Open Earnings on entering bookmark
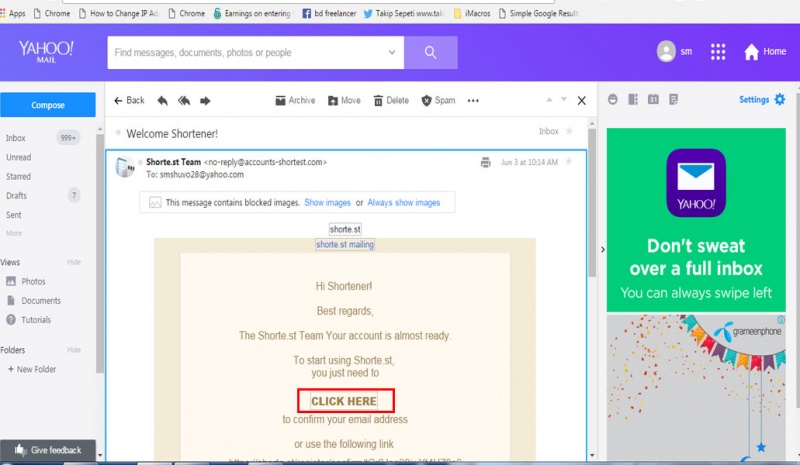The width and height of the screenshot is (800, 465). click(x=252, y=13)
